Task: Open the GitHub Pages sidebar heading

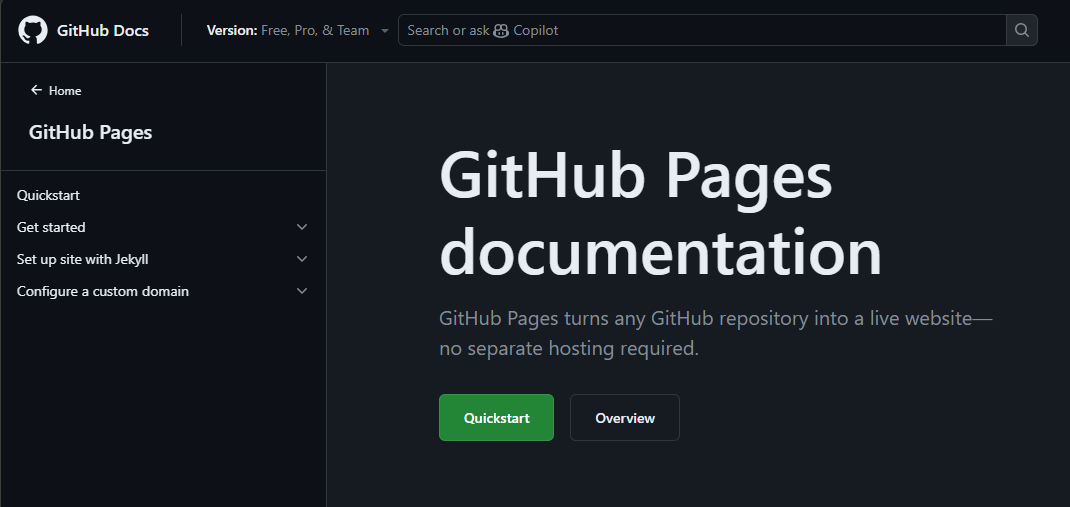Action: click(90, 132)
